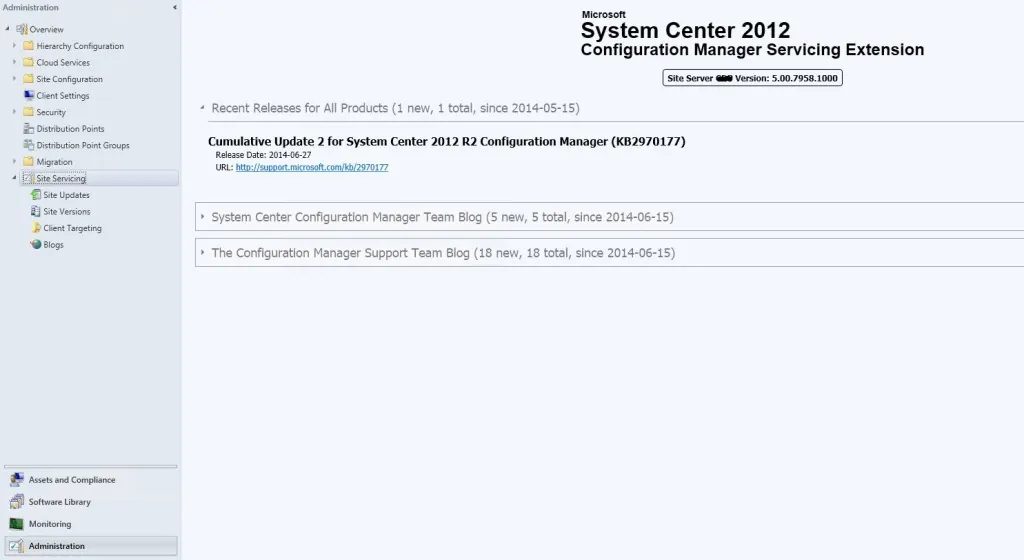Click the Distribution Points server icon

[x=29, y=129]
